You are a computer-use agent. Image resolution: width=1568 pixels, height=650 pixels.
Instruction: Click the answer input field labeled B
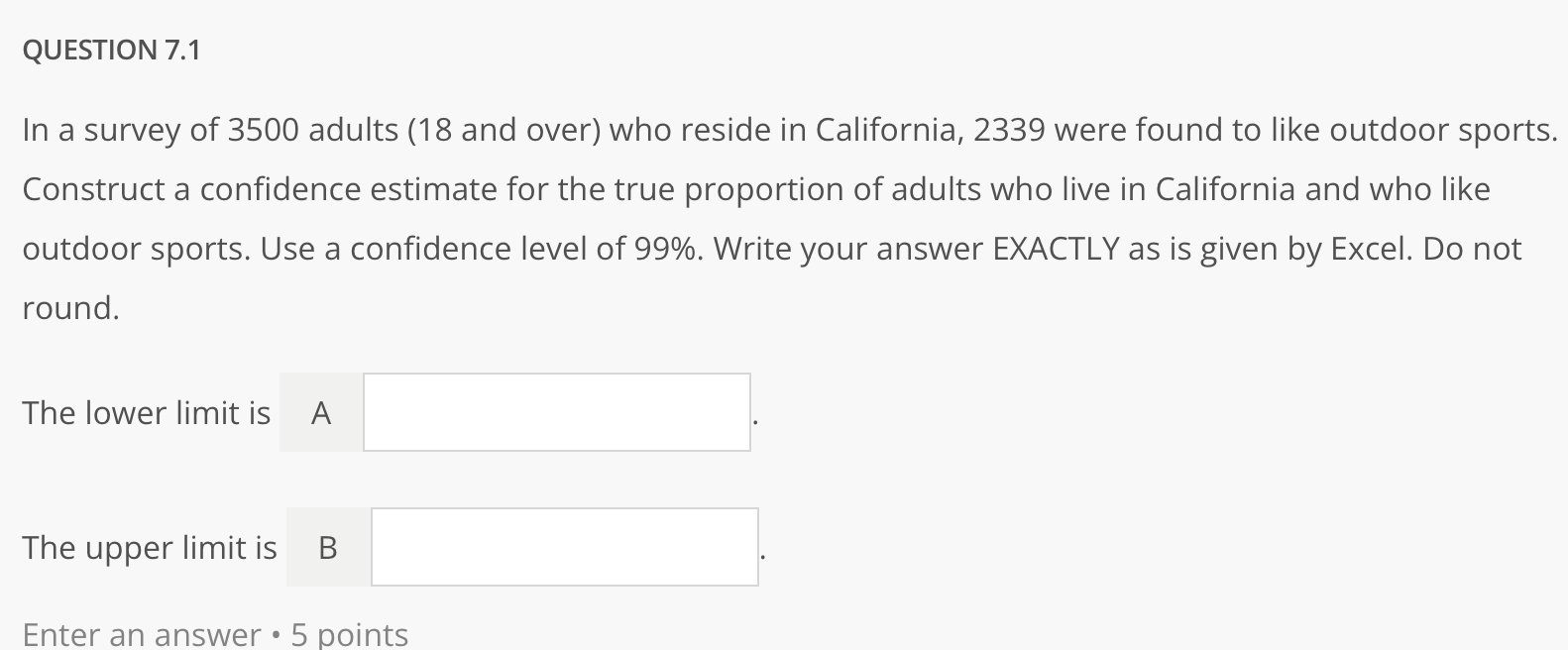point(563,546)
